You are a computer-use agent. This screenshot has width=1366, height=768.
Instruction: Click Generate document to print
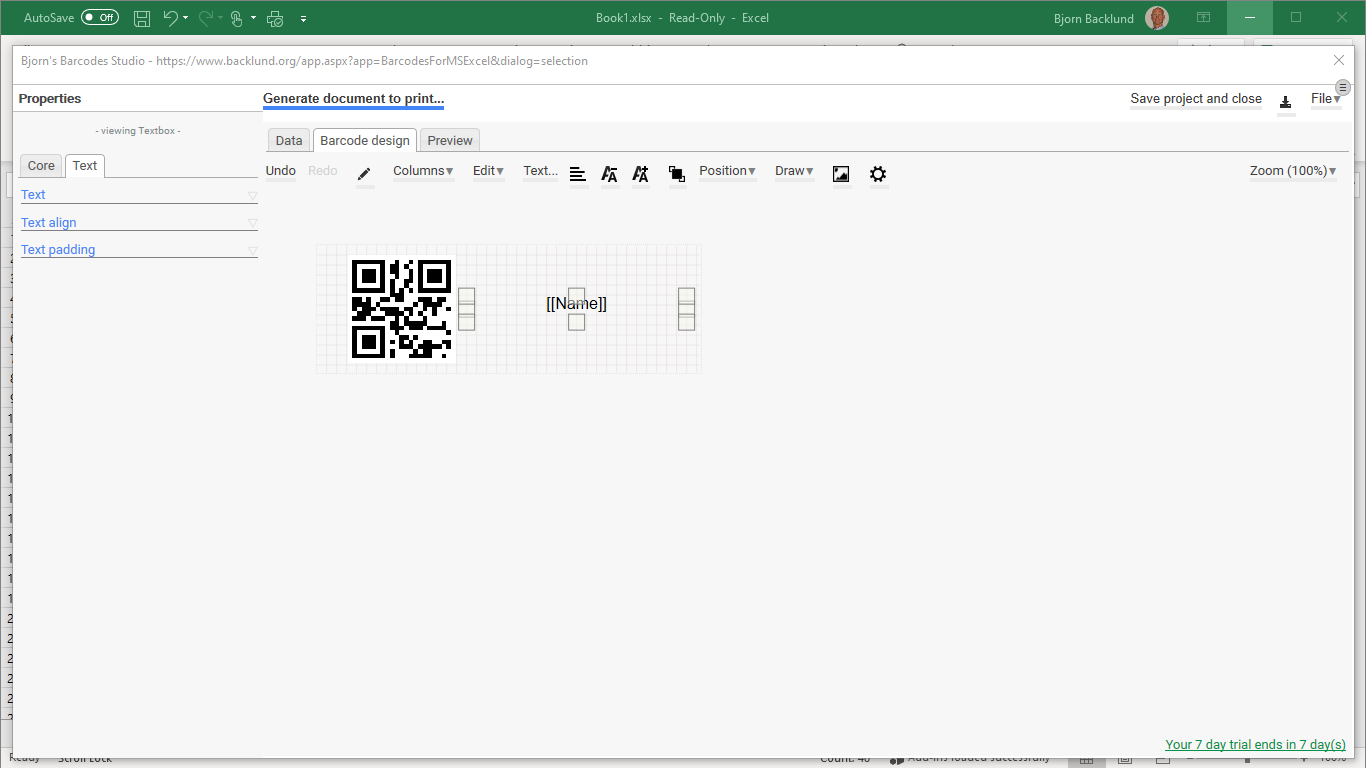pos(353,99)
